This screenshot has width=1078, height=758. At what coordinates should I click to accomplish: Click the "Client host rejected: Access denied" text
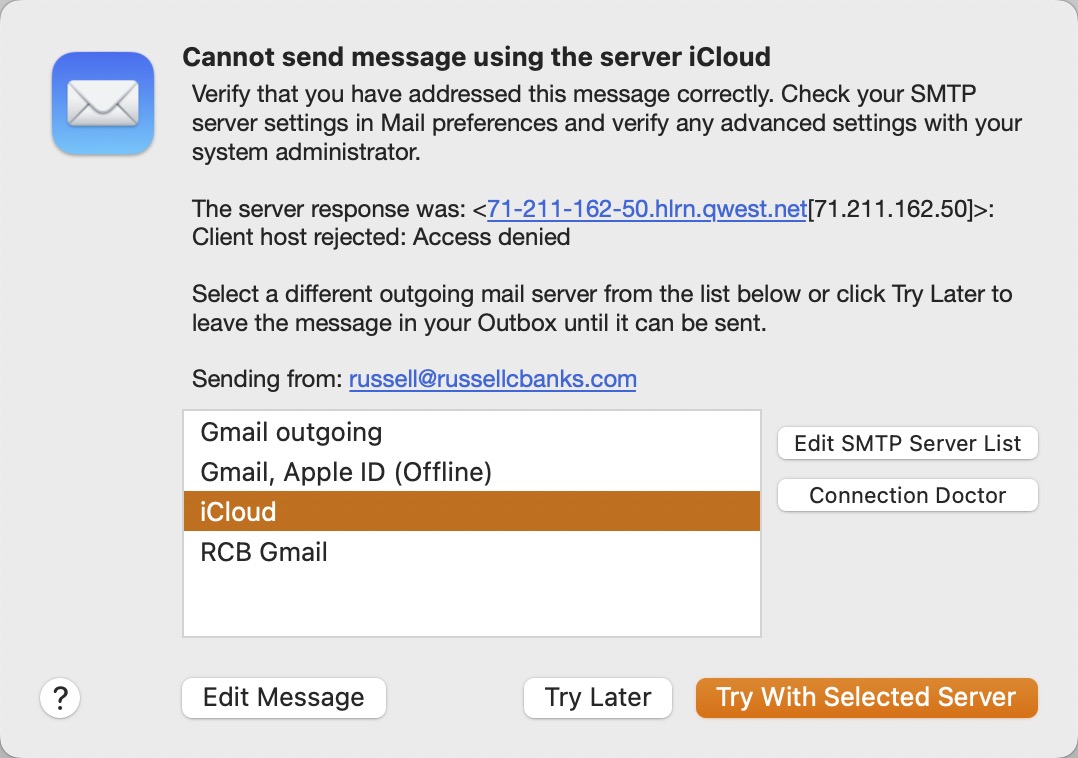(381, 237)
